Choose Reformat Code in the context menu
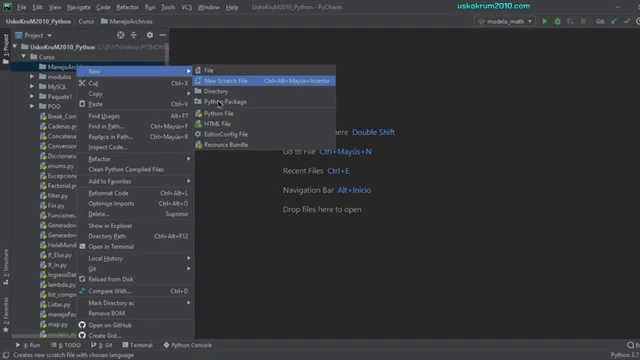The height and width of the screenshot is (360, 640). tap(135, 193)
